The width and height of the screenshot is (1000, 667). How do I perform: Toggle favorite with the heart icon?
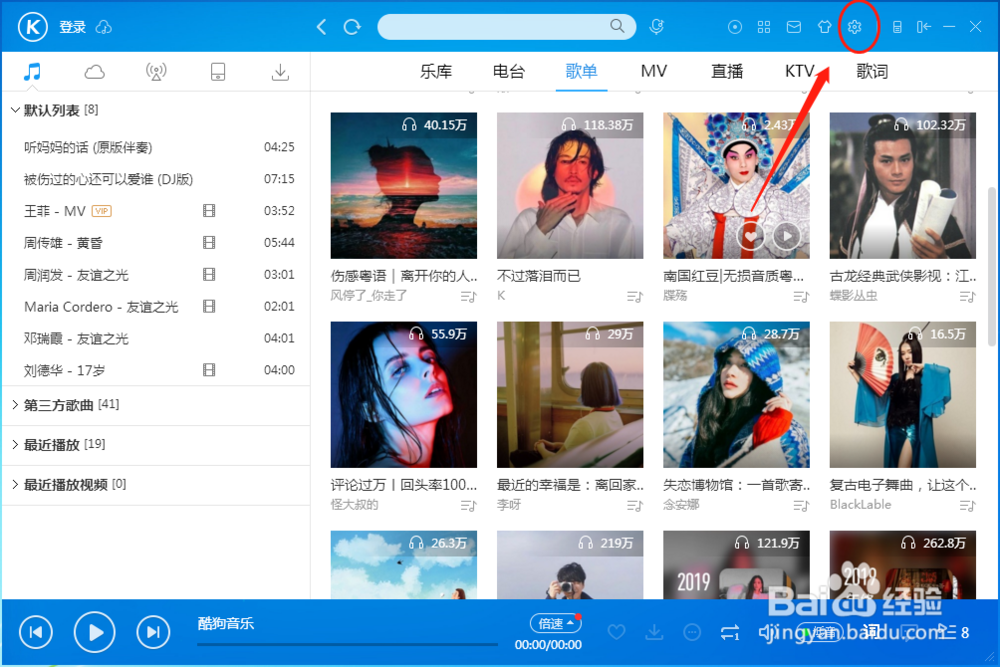[x=617, y=632]
